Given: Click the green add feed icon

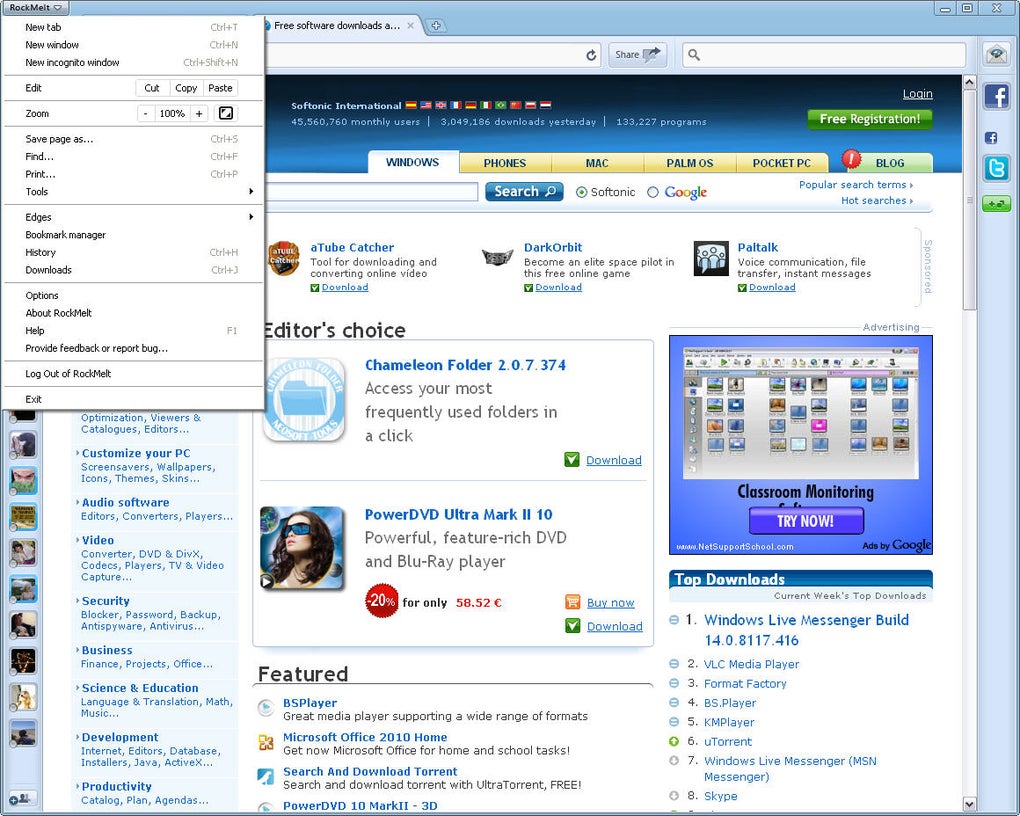Looking at the screenshot, I should 996,204.
